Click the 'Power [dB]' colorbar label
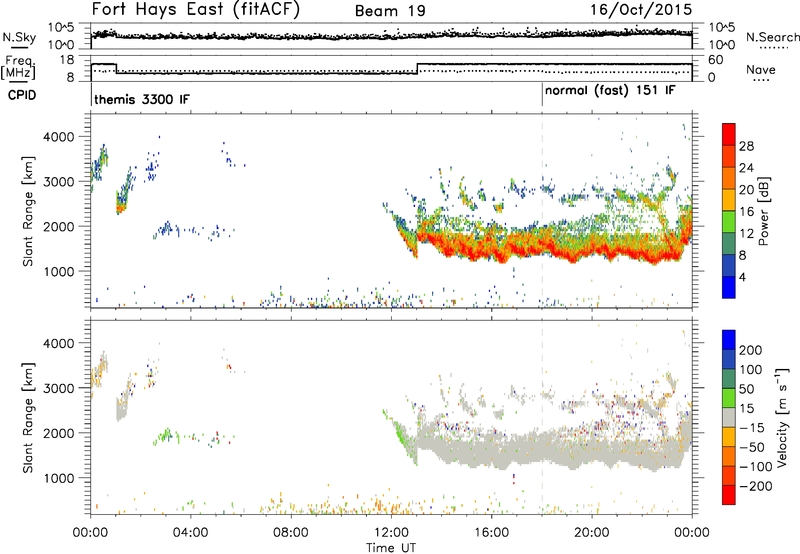This screenshot has height=554, width=800. pos(763,211)
